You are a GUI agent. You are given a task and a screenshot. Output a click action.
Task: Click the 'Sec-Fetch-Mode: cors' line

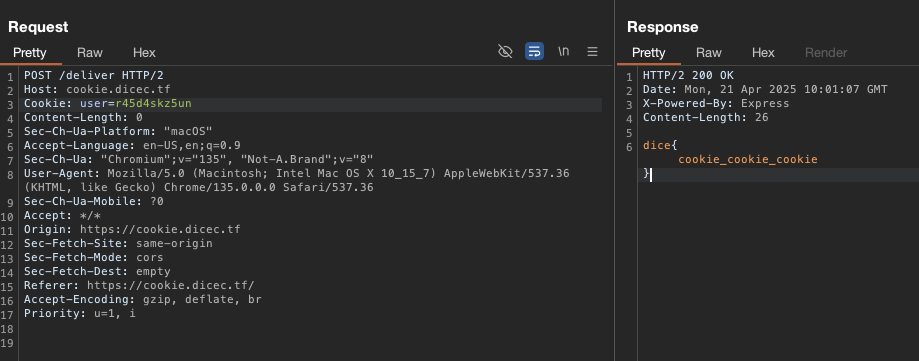(x=94, y=257)
